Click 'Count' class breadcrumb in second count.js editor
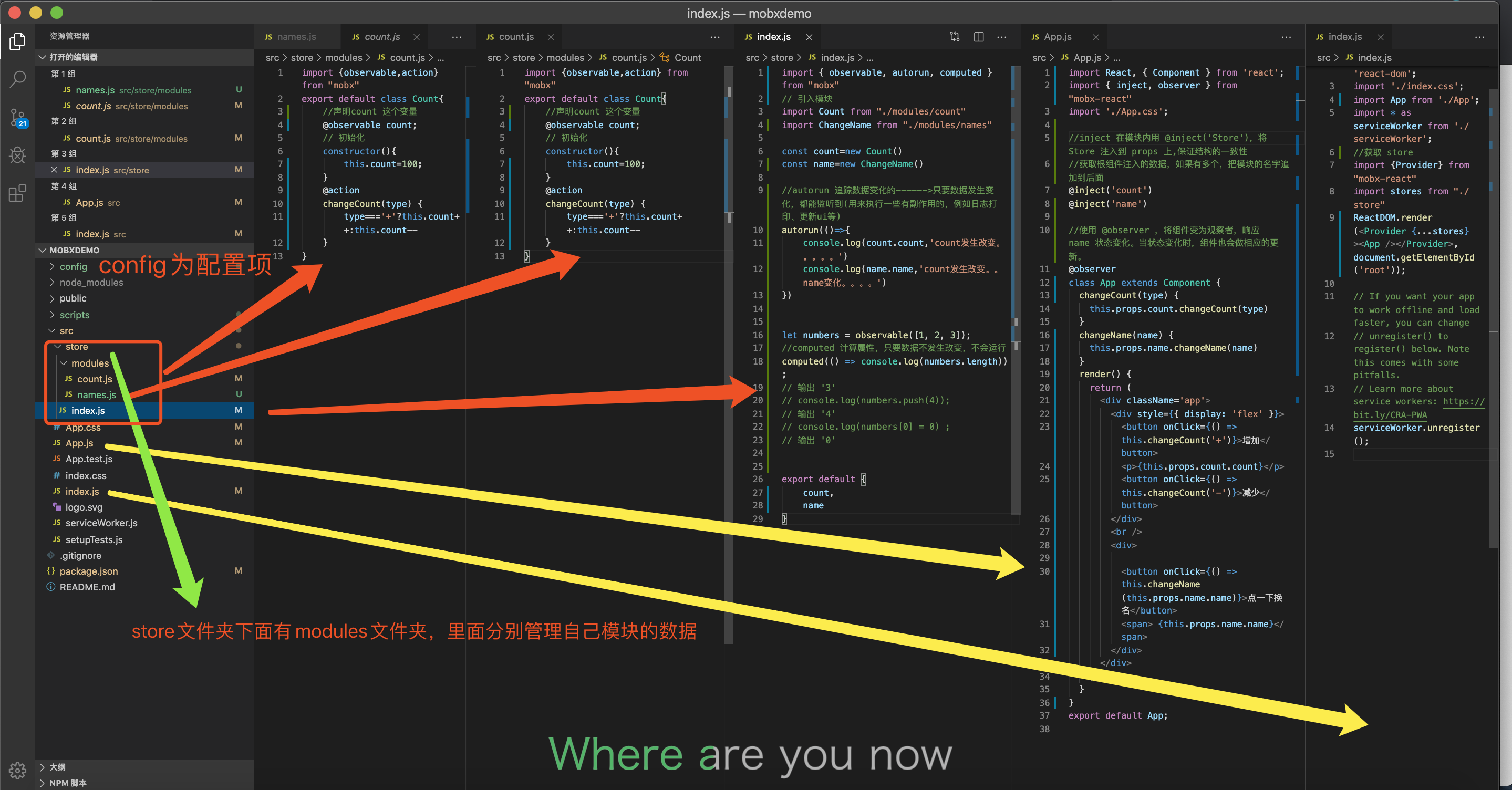 tap(687, 58)
